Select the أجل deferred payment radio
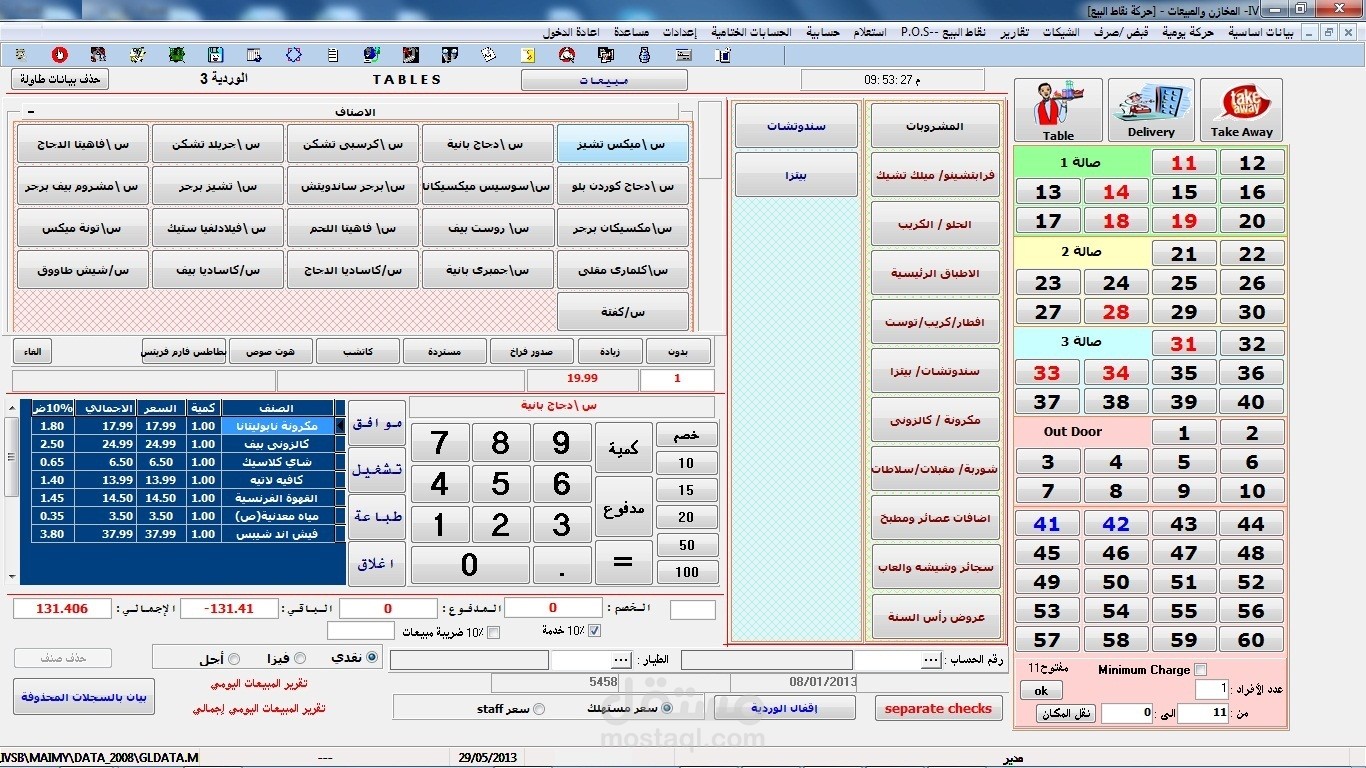The height and width of the screenshot is (768, 1366). [234, 659]
